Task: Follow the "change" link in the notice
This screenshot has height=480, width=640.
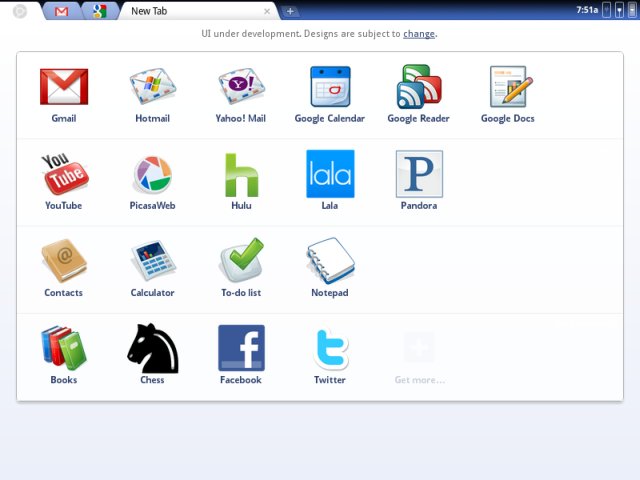Action: point(419,33)
